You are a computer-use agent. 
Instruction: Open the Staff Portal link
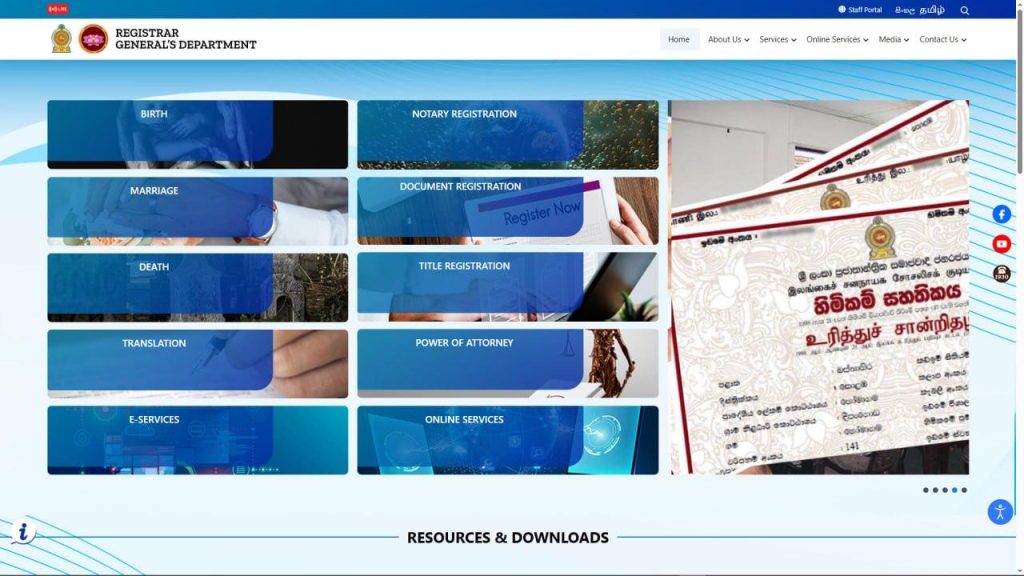(x=860, y=10)
